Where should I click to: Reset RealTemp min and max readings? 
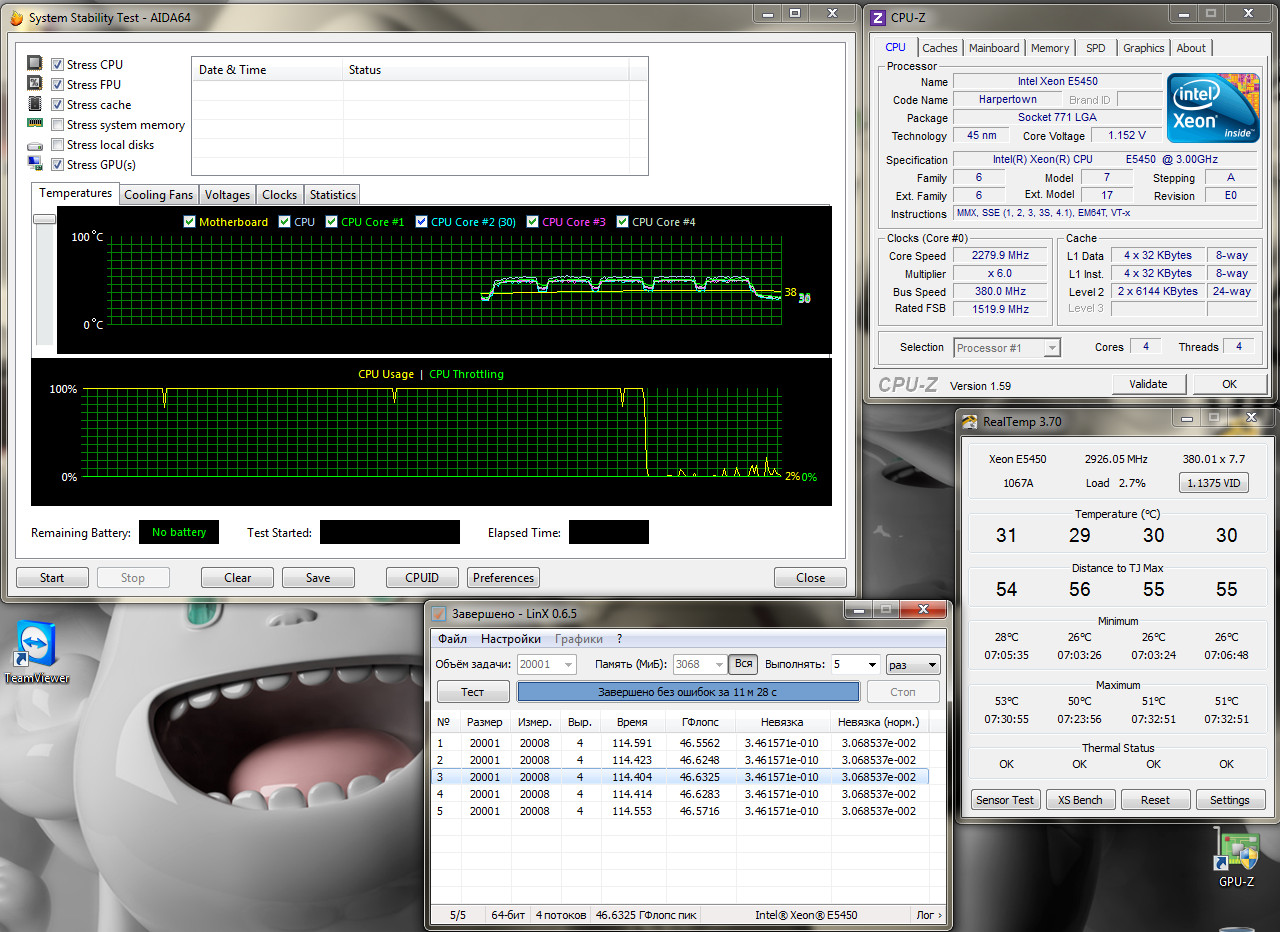(x=1155, y=800)
